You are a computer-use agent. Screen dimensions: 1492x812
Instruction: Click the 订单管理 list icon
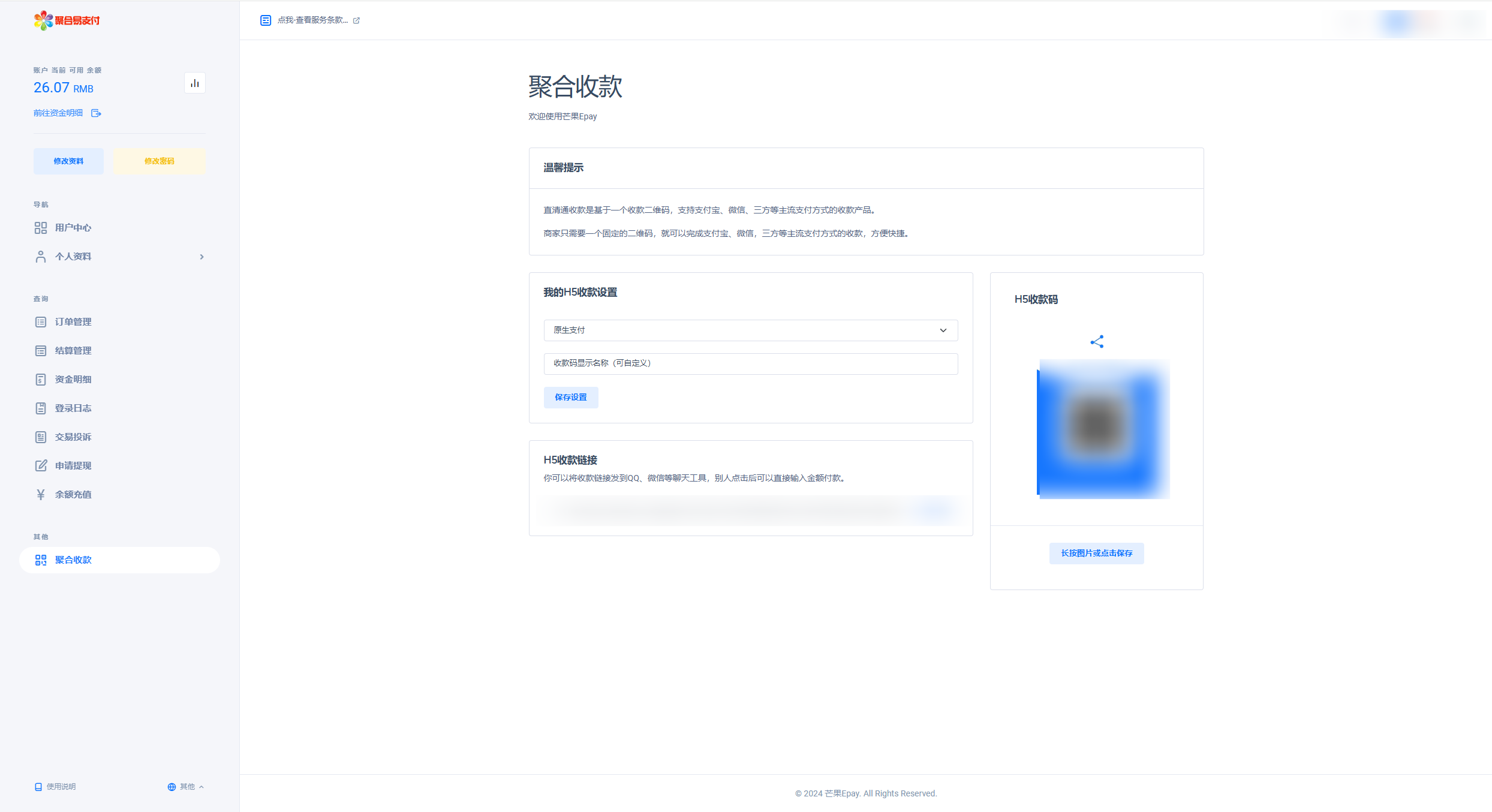41,322
